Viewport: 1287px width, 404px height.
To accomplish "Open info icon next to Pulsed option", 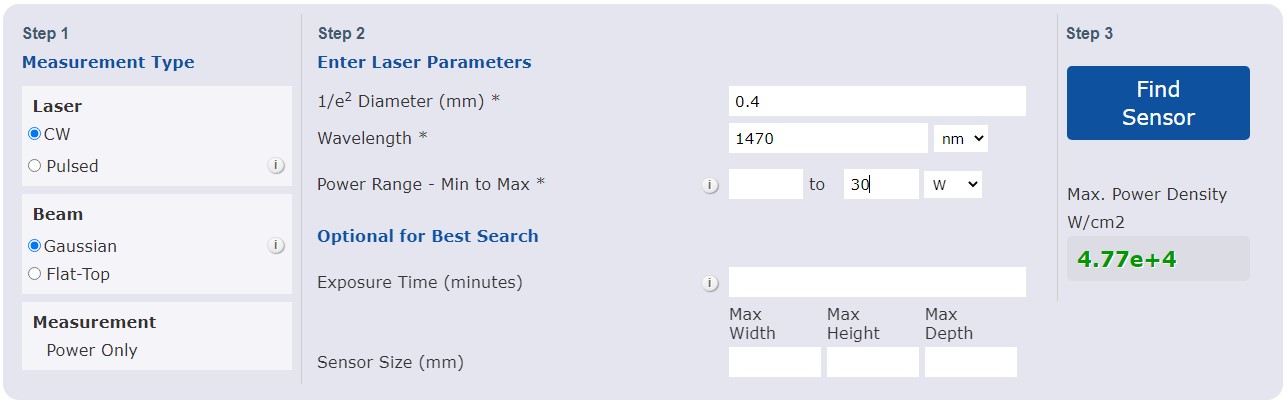I will (x=277, y=166).
